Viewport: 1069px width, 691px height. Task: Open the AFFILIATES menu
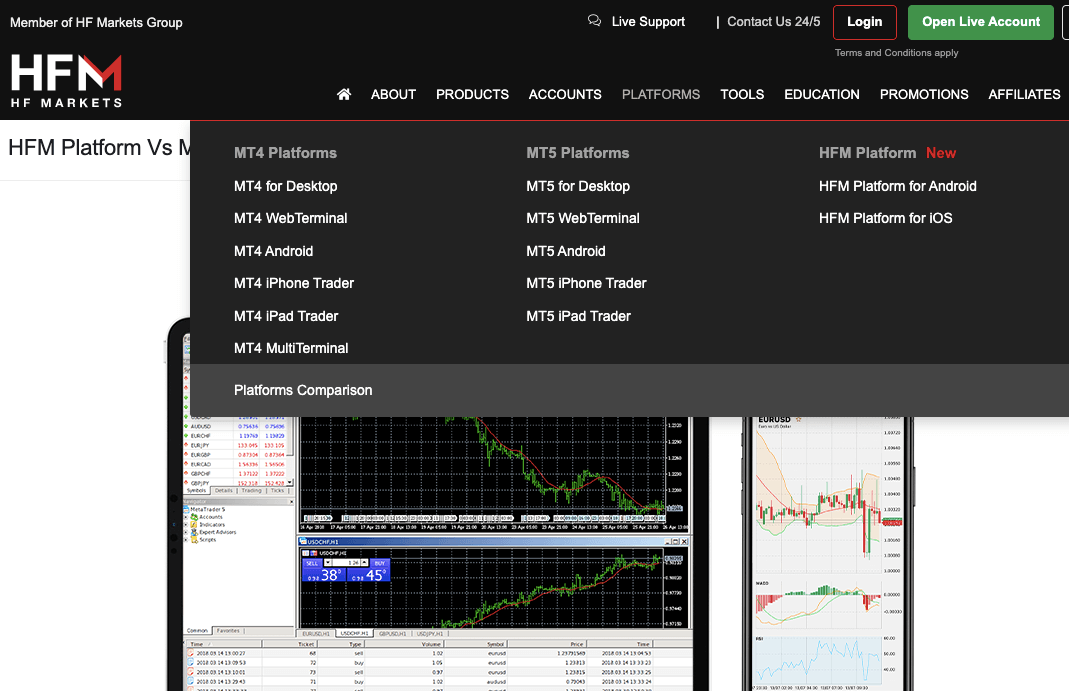1024,94
